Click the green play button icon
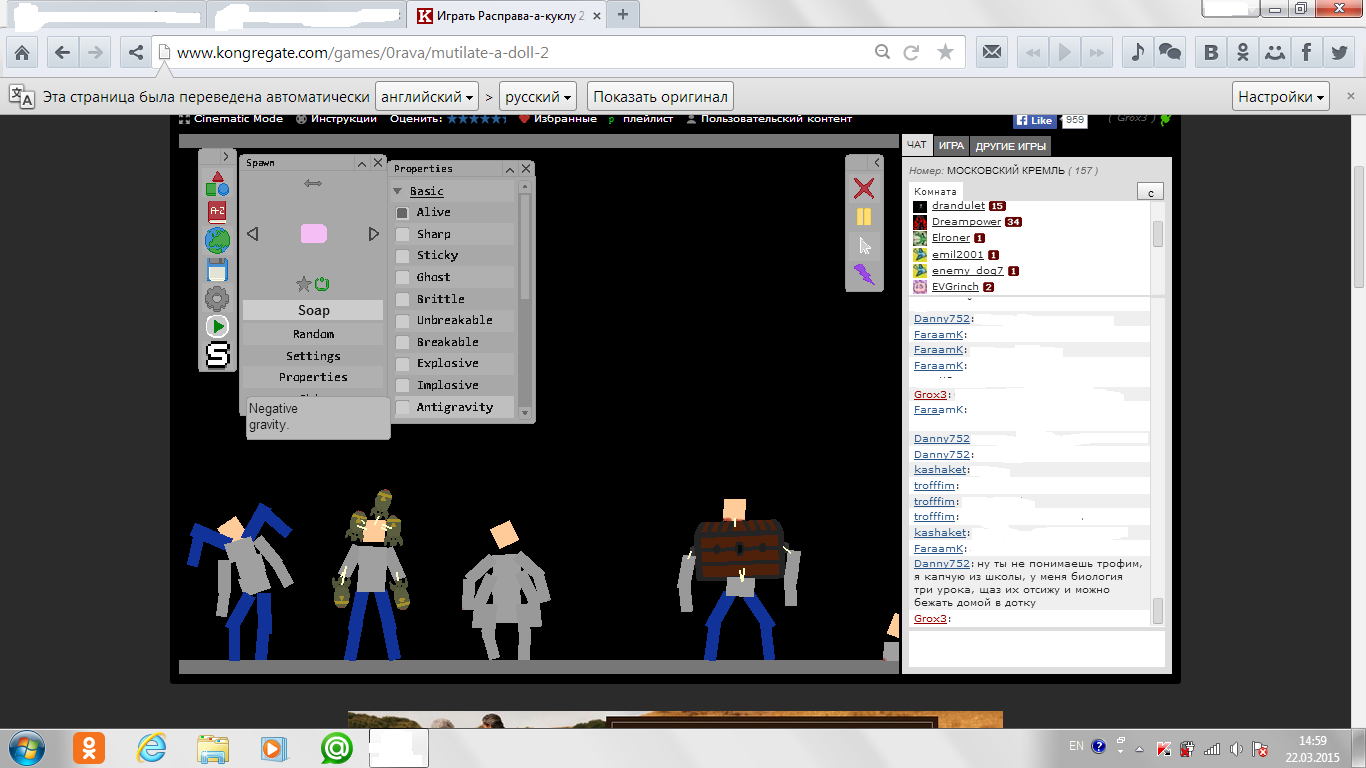The image size is (1366, 768). [x=217, y=326]
